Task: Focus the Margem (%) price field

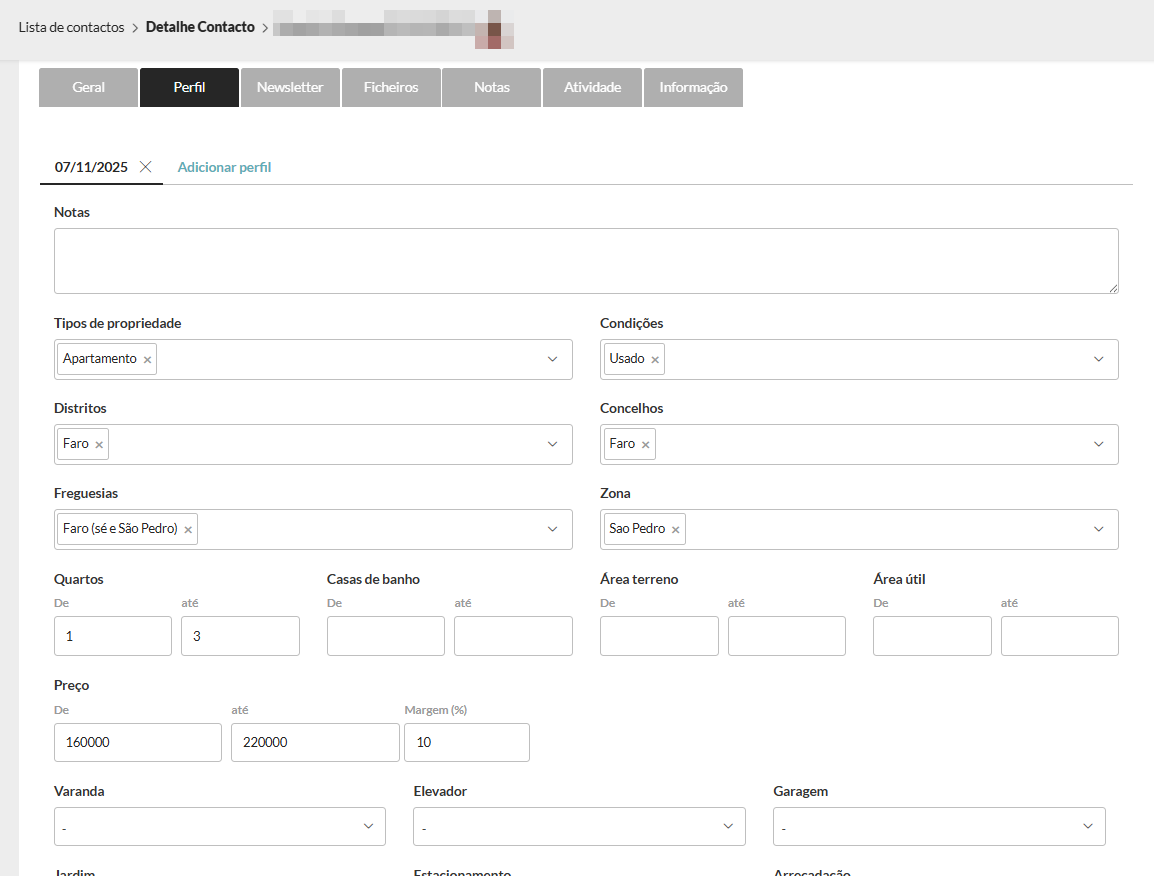Action: pyautogui.click(x=466, y=743)
